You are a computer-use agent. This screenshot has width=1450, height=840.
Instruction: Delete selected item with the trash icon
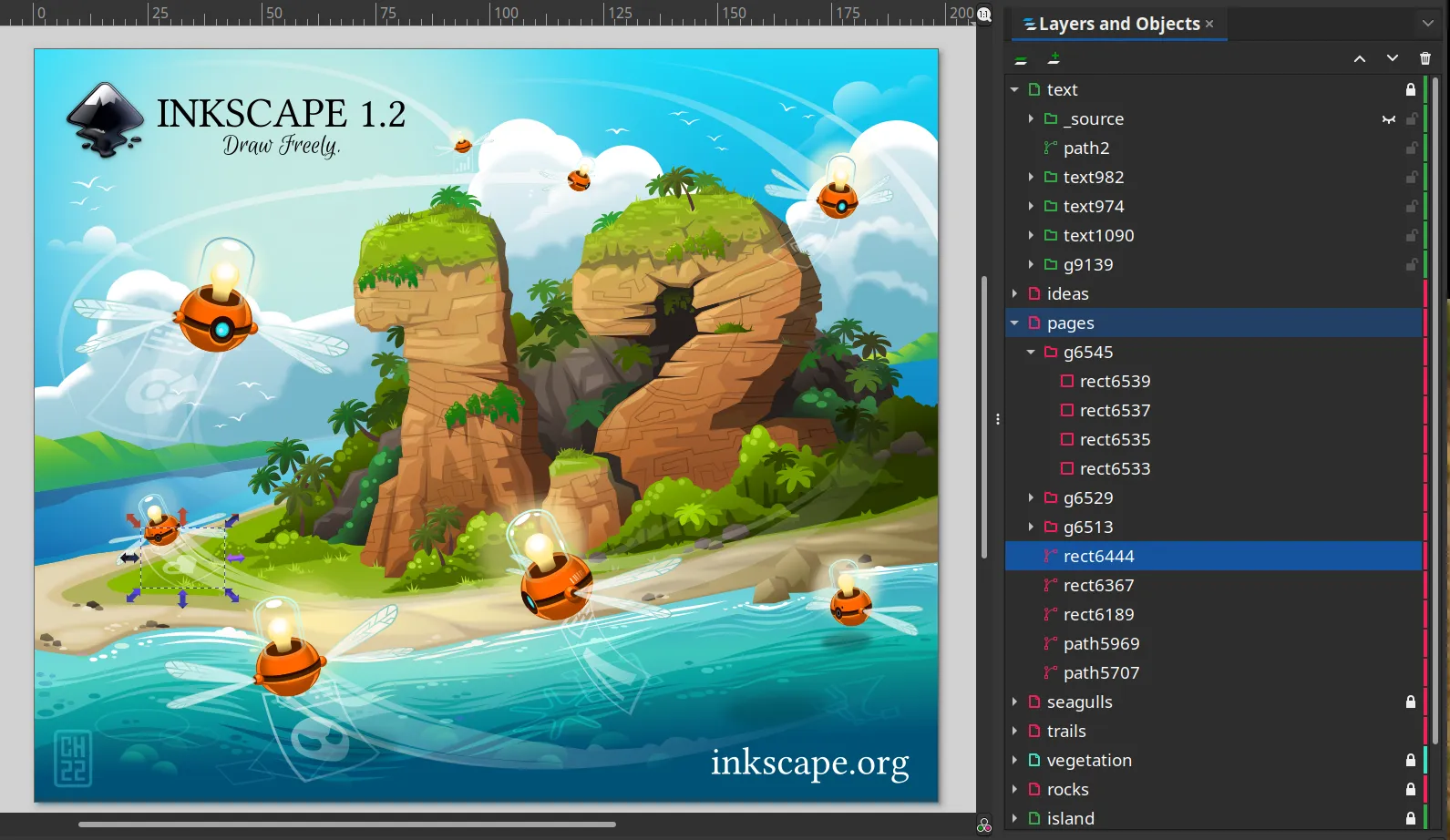(1425, 58)
